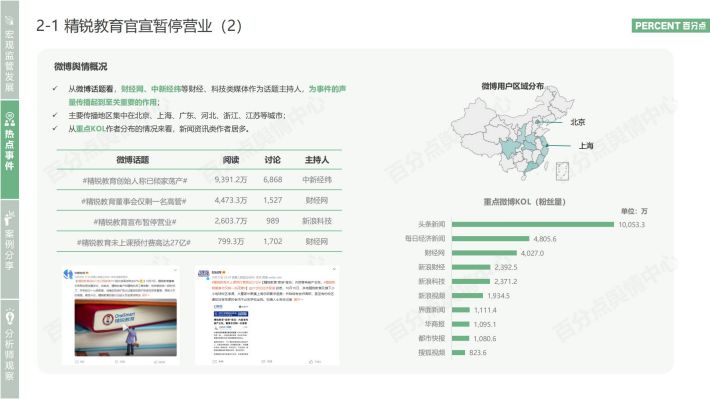Click the 北京 label on the map
This screenshot has width=710, height=399.
(577, 122)
